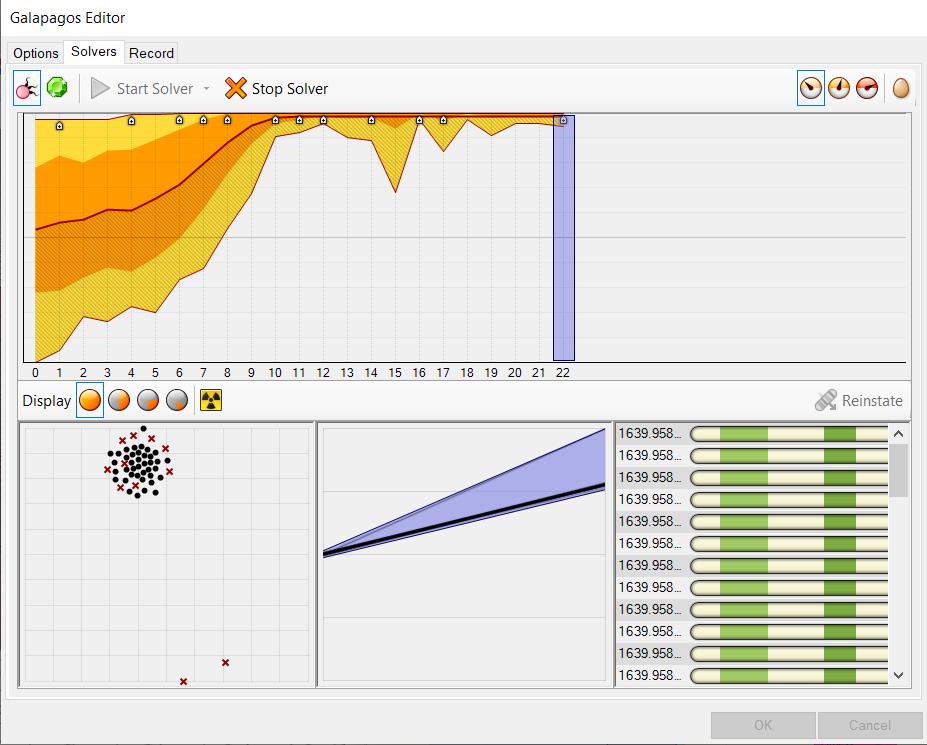
Task: Select the record marker at generation 12
Action: (323, 120)
